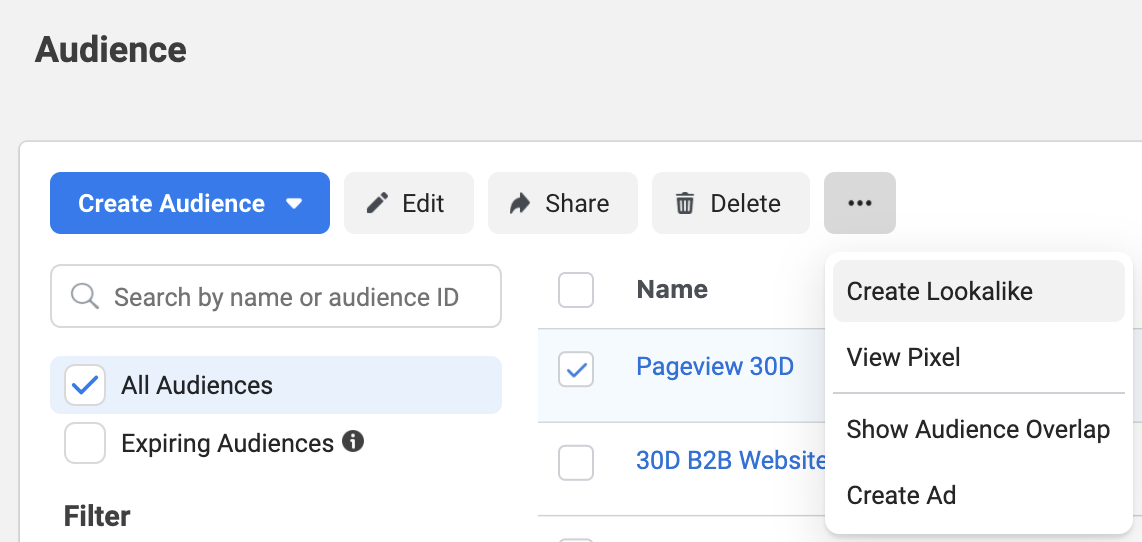The width and height of the screenshot is (1142, 542).
Task: Open the 30D B2B Website audience link
Action: point(731,460)
